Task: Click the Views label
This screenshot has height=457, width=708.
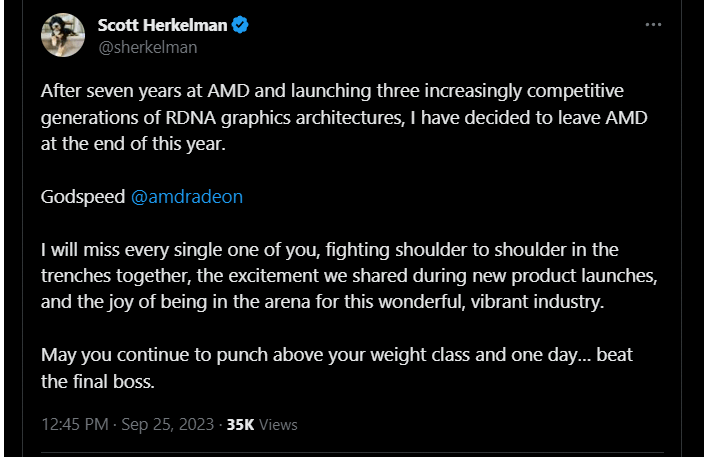Action: (x=278, y=425)
